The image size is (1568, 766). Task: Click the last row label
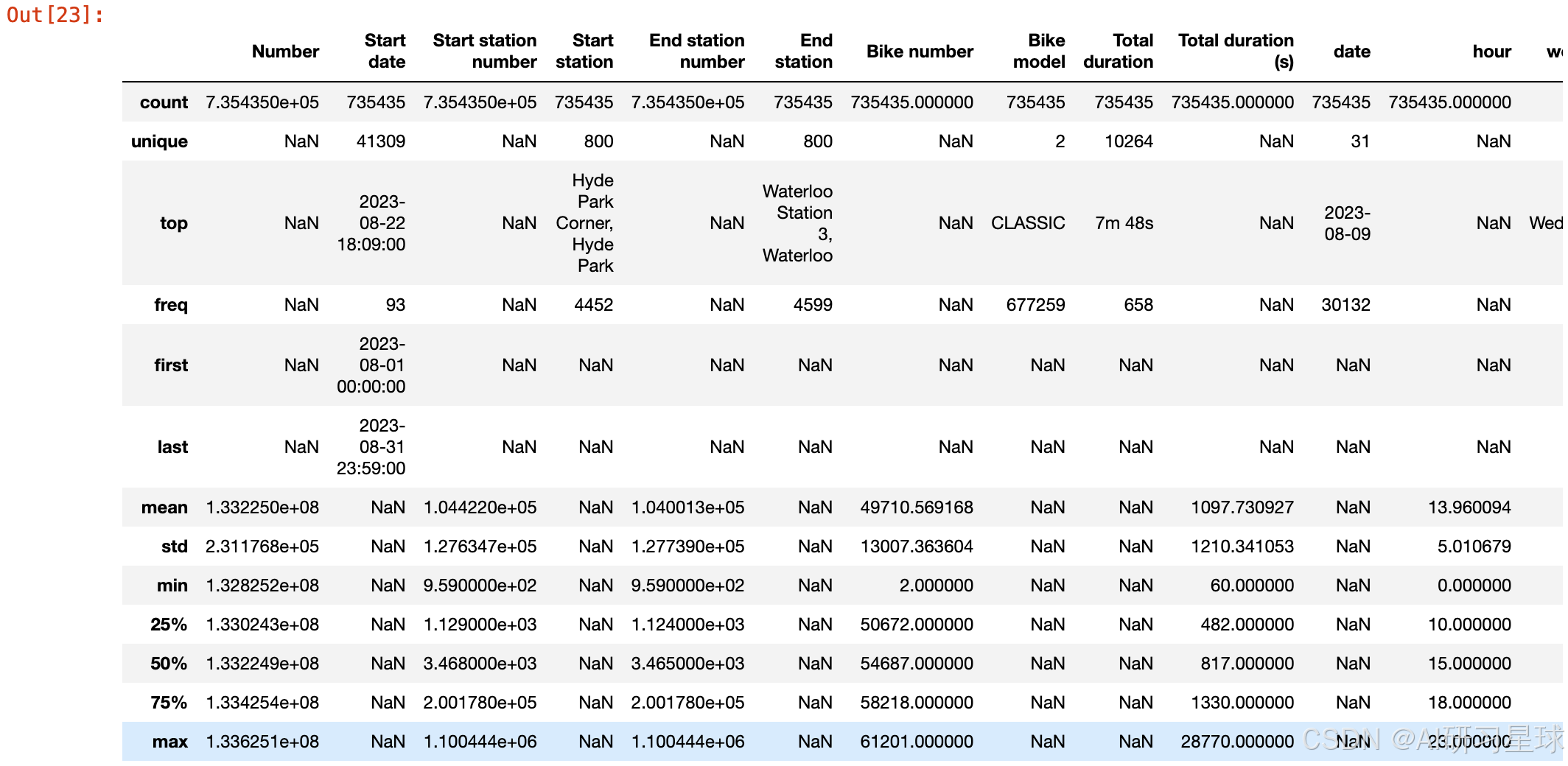[172, 447]
